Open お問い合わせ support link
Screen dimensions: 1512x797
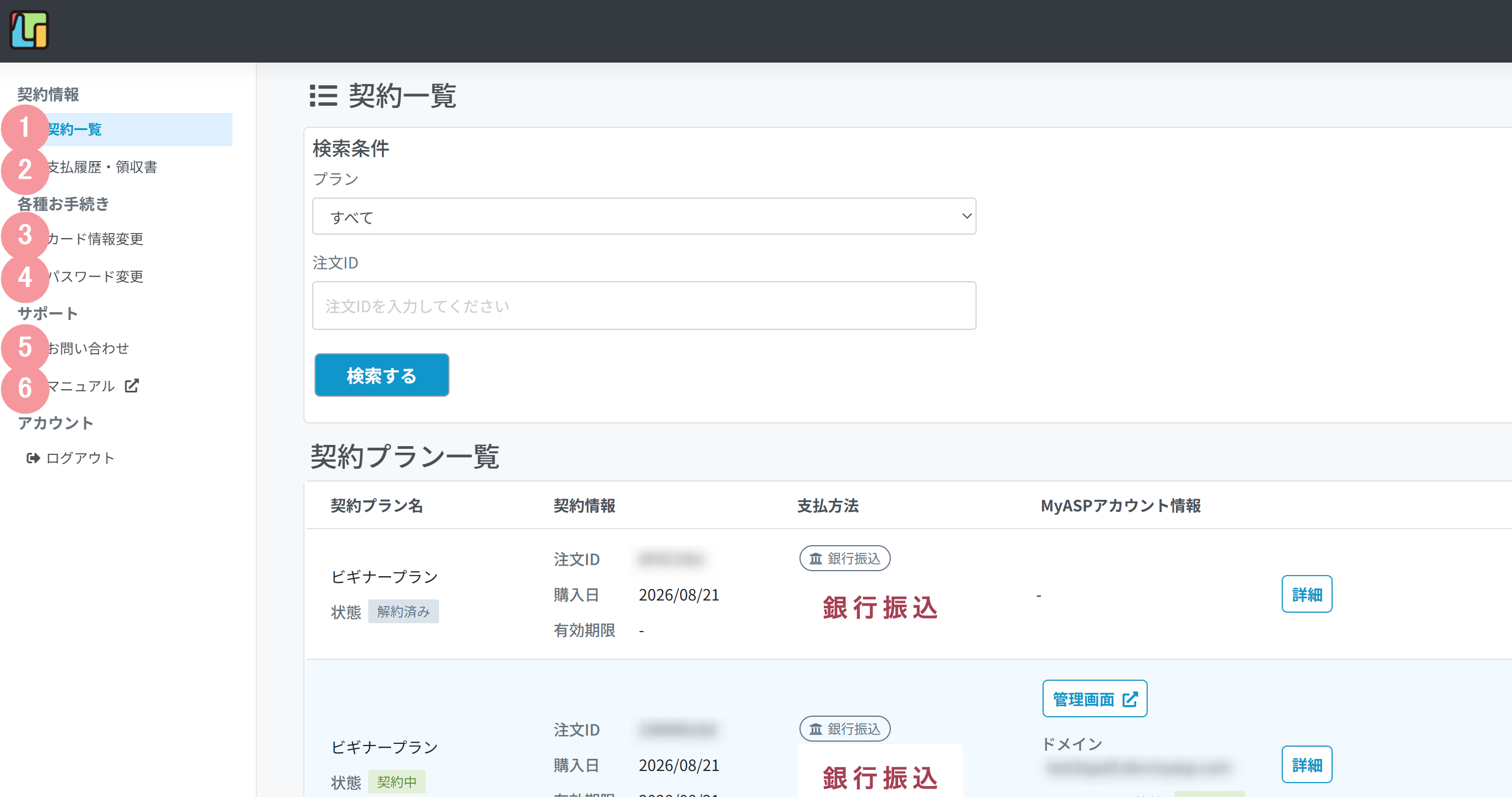tap(88, 348)
